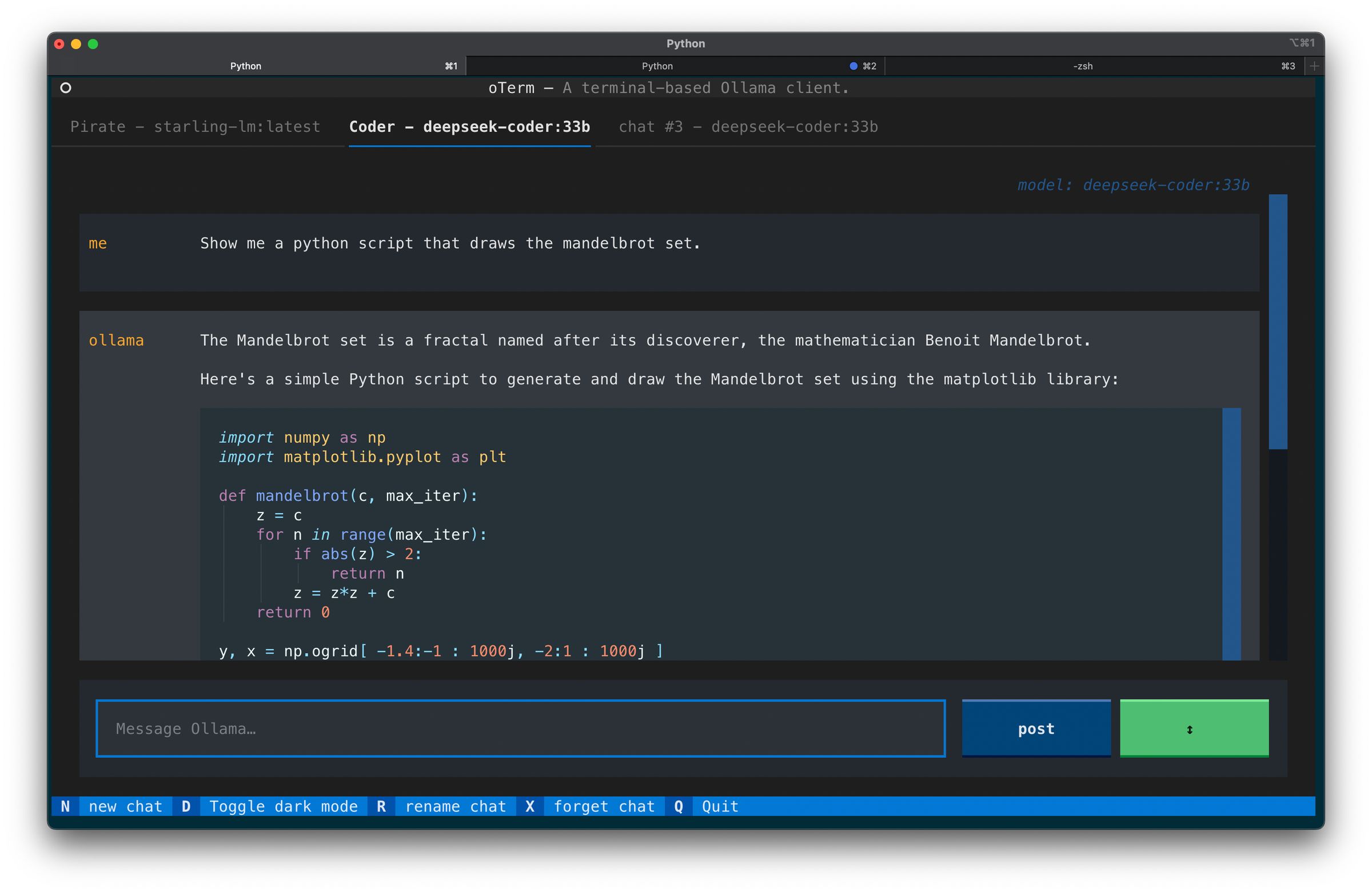Open the chat #3 deepseek-coder:33b tab
The height and width of the screenshot is (892, 1372).
748,127
